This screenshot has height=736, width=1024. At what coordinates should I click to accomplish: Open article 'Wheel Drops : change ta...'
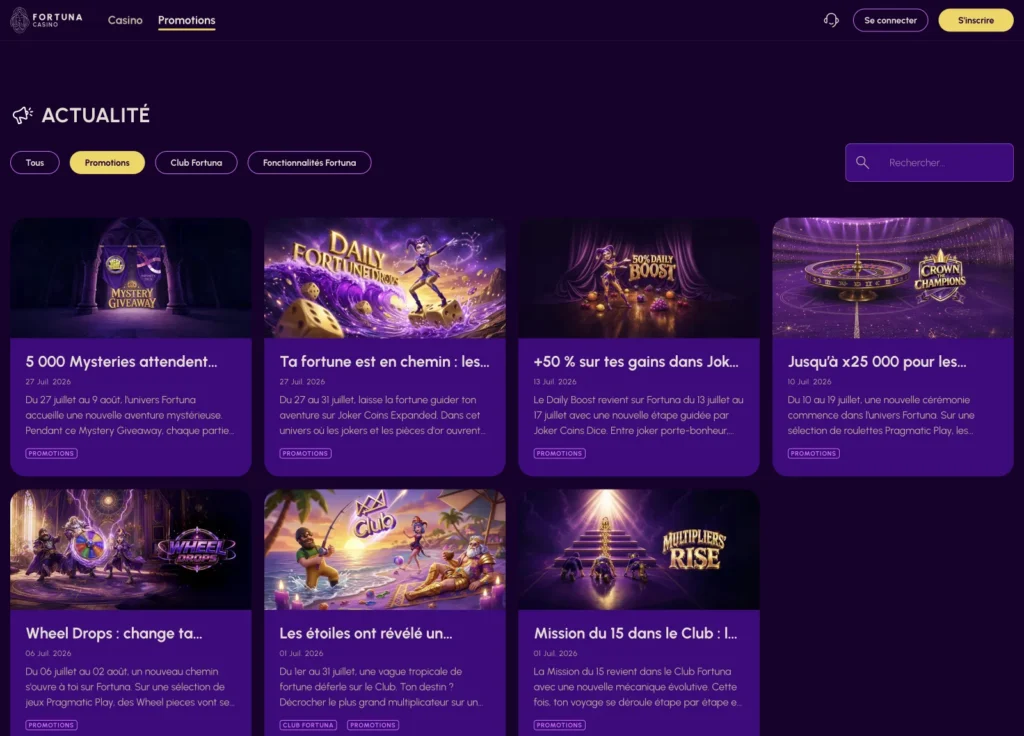(x=114, y=633)
